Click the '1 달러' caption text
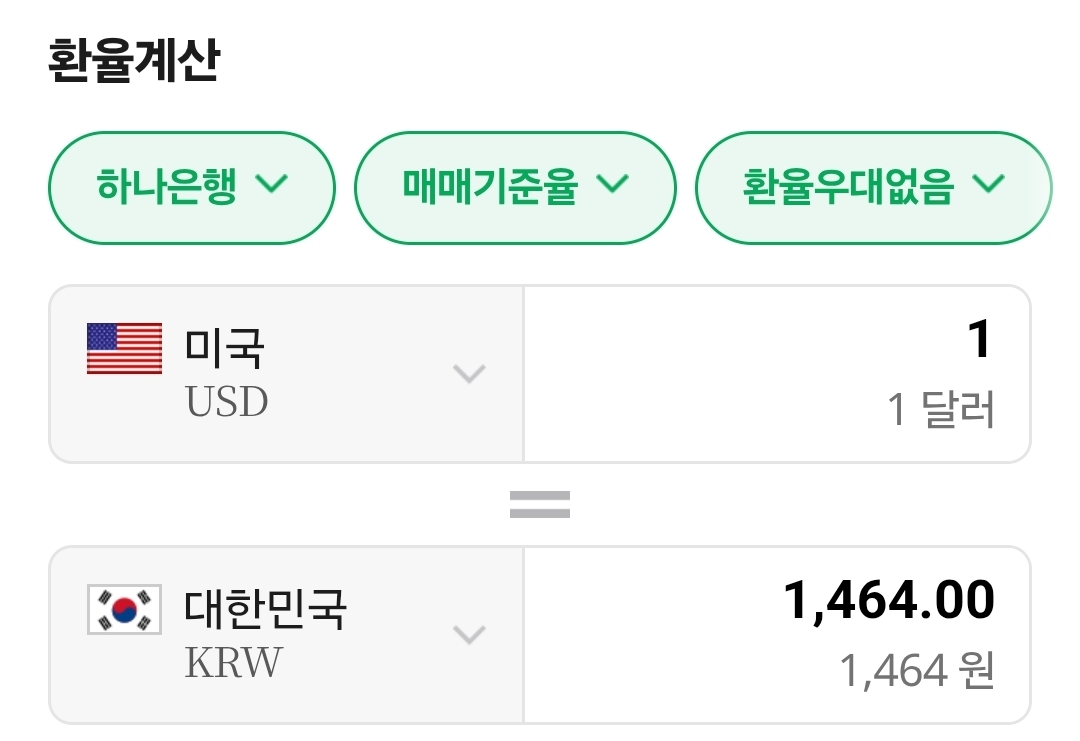This screenshot has height=741, width=1080. click(x=941, y=410)
